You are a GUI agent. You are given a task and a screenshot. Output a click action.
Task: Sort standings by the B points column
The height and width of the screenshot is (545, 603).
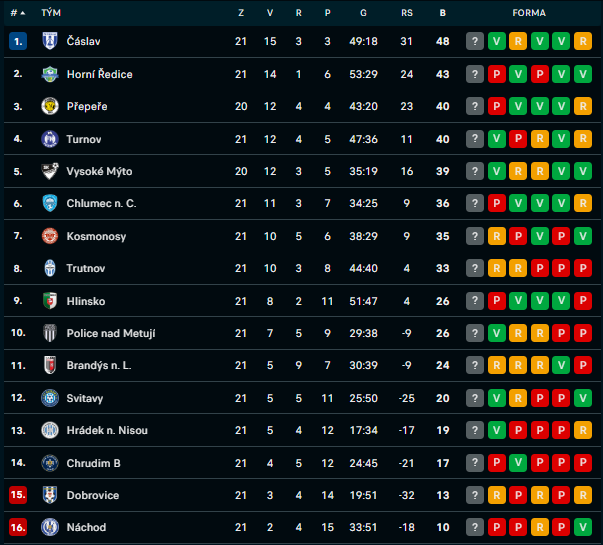click(443, 13)
